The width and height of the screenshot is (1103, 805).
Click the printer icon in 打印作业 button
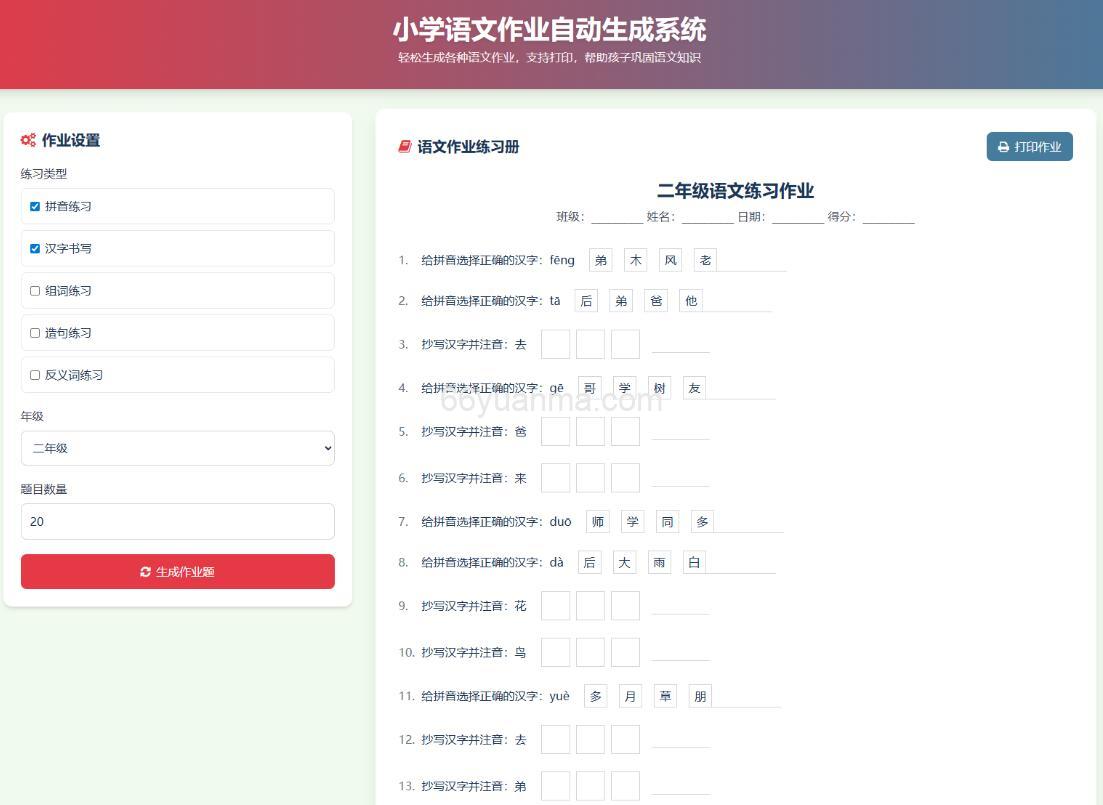(x=1004, y=146)
